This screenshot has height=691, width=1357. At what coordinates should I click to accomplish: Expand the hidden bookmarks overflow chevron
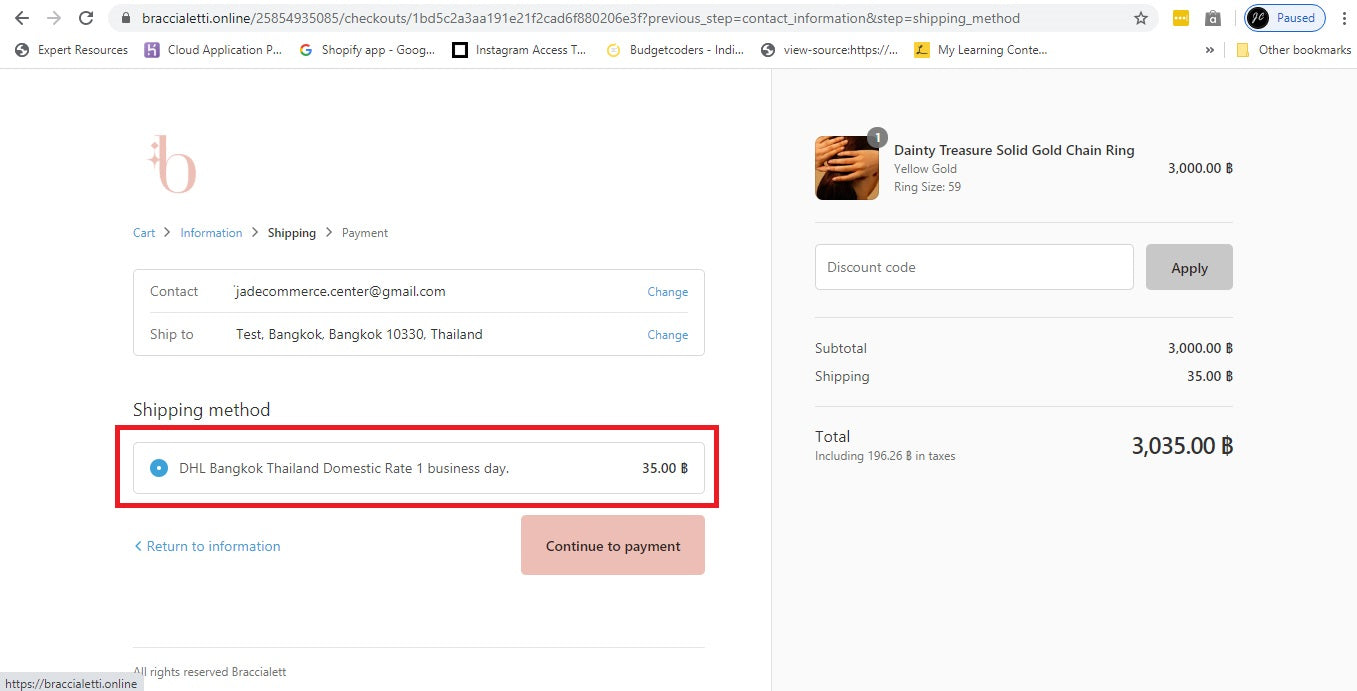pyautogui.click(x=1210, y=50)
